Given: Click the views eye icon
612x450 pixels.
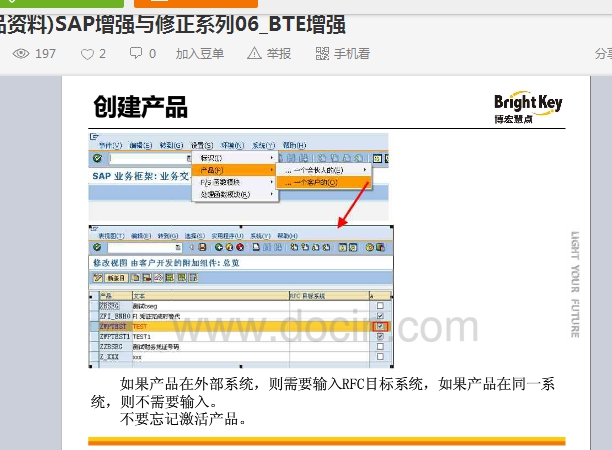Looking at the screenshot, I should 22,54.
